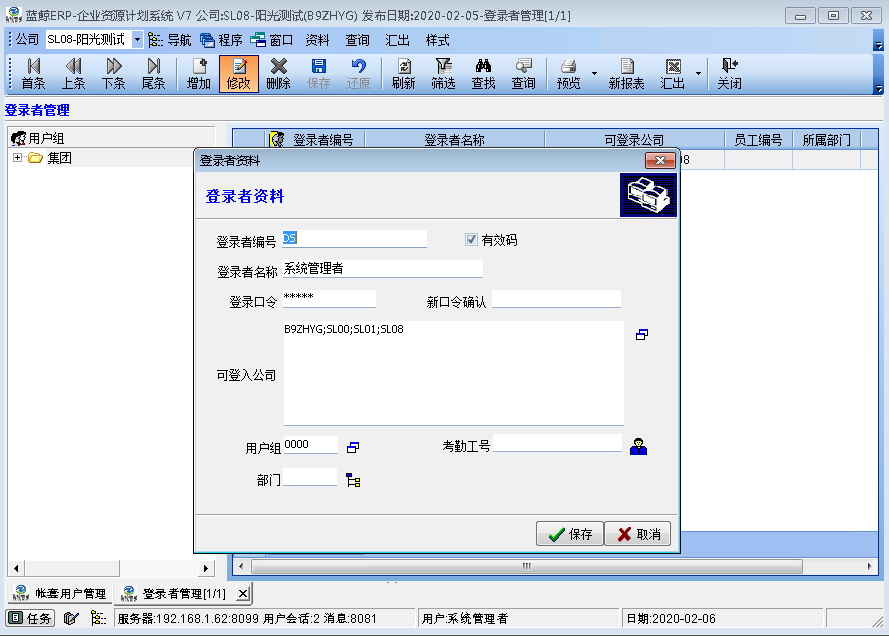This screenshot has width=889, height=636.
Task: Expand the 集团 tree node
Action: [x=18, y=158]
